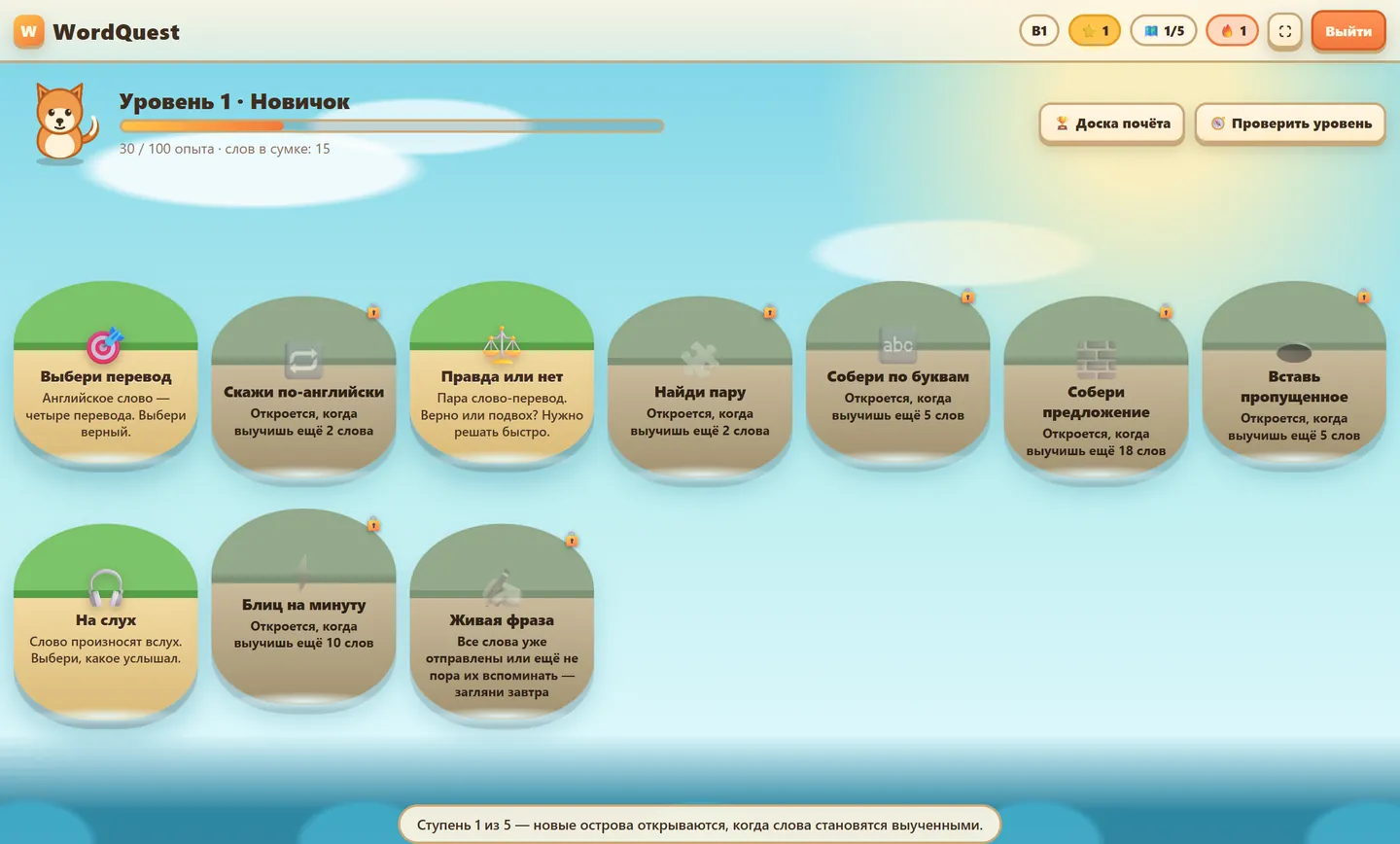Click the Живая фраза title
Image resolution: width=1400 pixels, height=844 pixels.
(502, 619)
